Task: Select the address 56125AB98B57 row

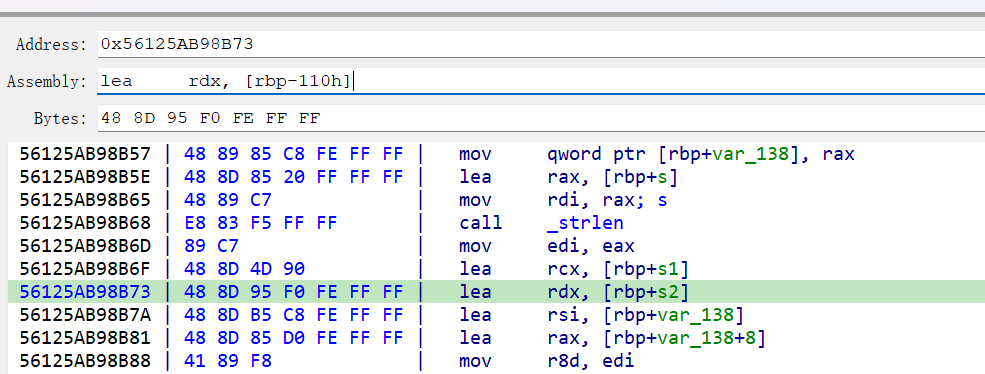Action: click(x=496, y=154)
